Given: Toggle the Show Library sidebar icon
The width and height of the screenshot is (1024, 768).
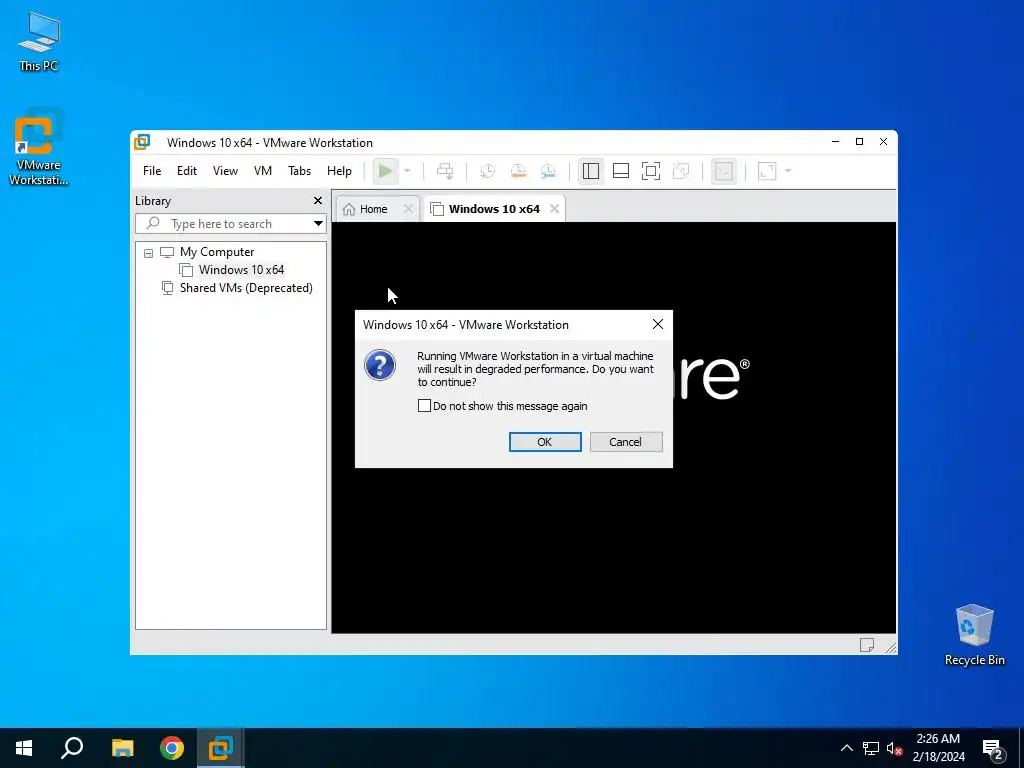Looking at the screenshot, I should (590, 171).
